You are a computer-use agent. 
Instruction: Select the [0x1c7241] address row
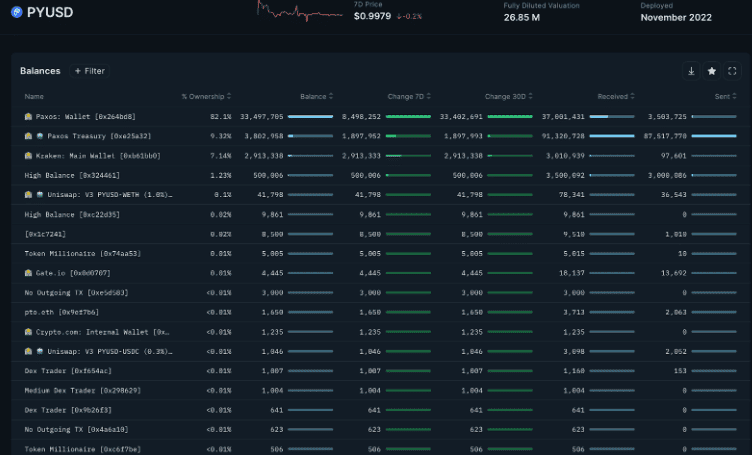(x=380, y=234)
